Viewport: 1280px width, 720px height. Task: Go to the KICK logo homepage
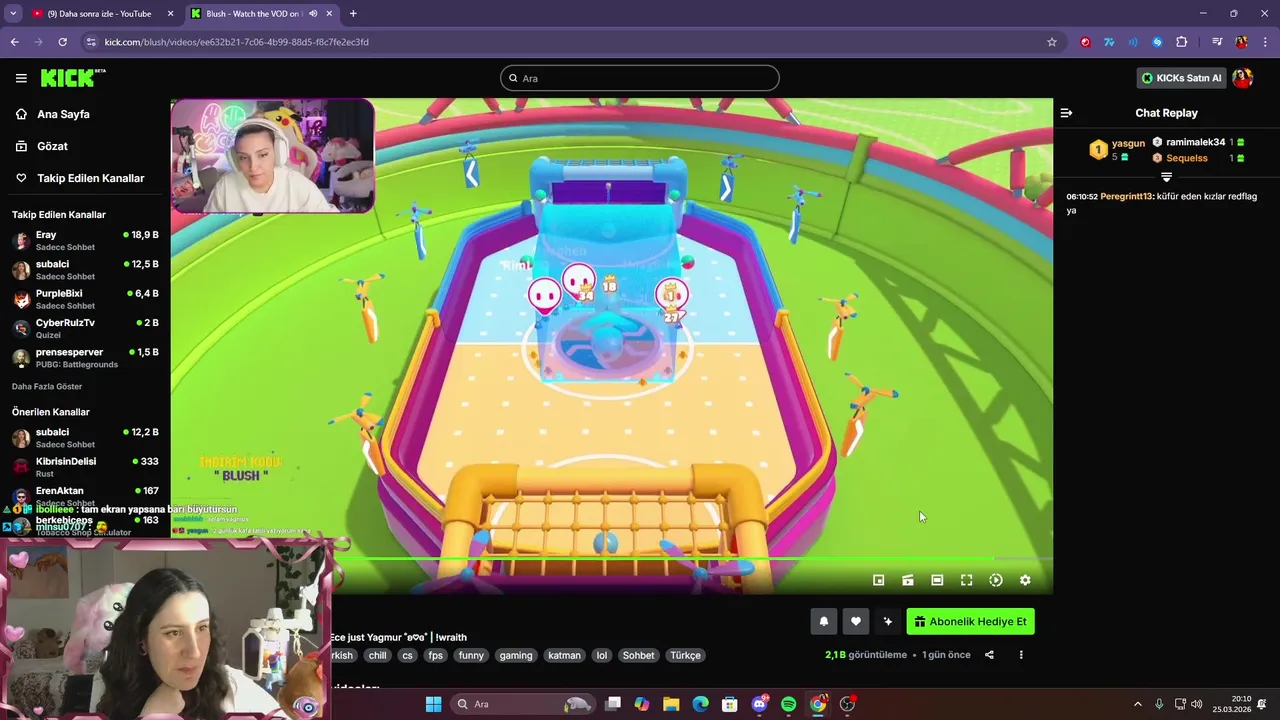[71, 78]
